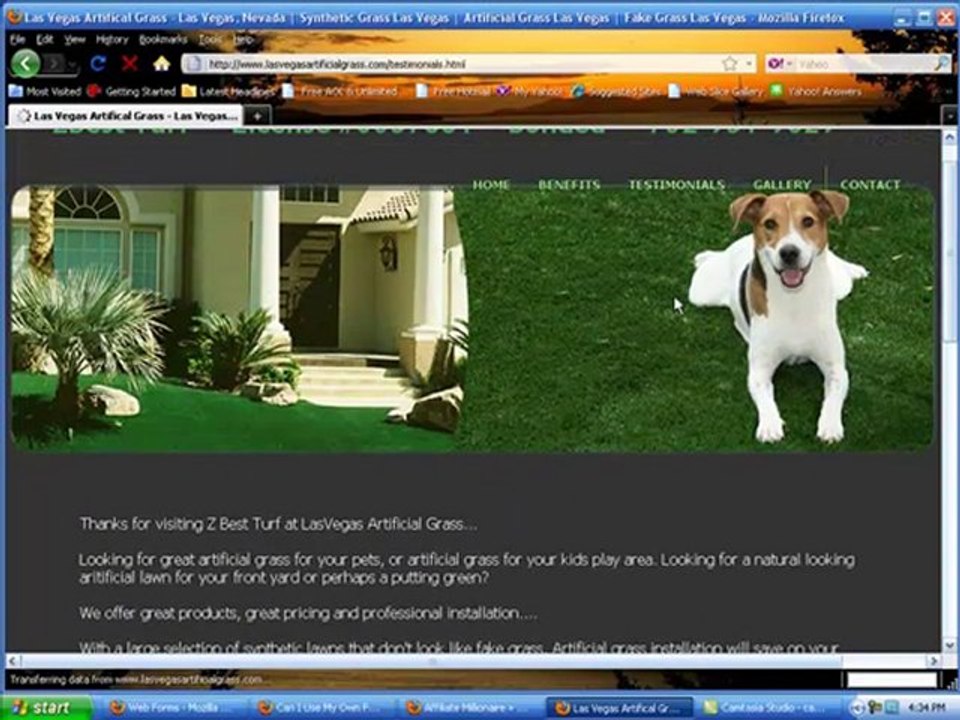This screenshot has width=960, height=720.
Task: Open the Bookmarks menu
Action: [x=163, y=40]
